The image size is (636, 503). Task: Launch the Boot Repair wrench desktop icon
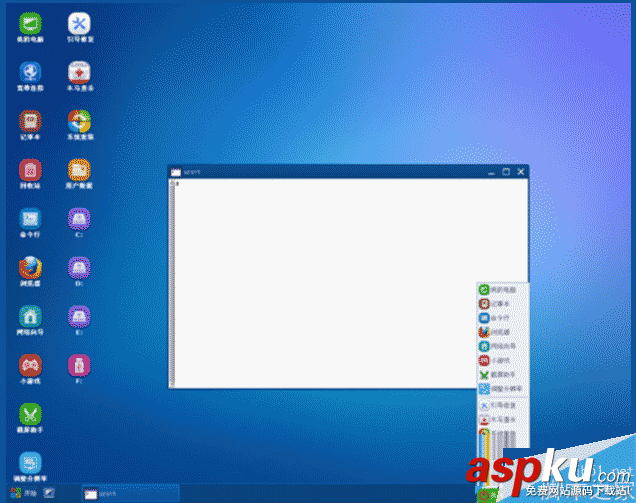coord(79,27)
